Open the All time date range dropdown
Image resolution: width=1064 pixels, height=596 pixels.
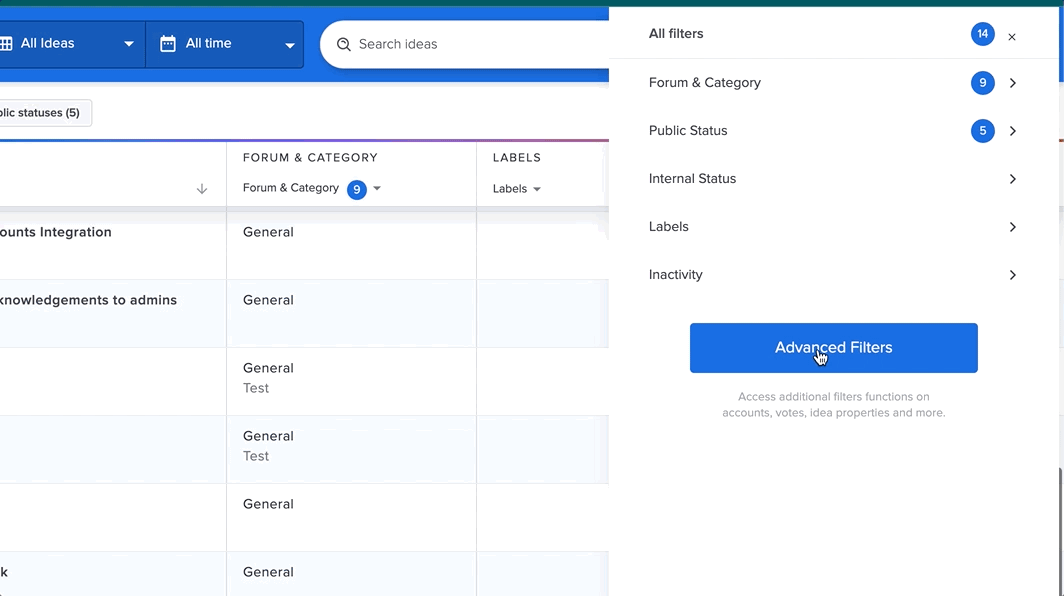tap(290, 44)
